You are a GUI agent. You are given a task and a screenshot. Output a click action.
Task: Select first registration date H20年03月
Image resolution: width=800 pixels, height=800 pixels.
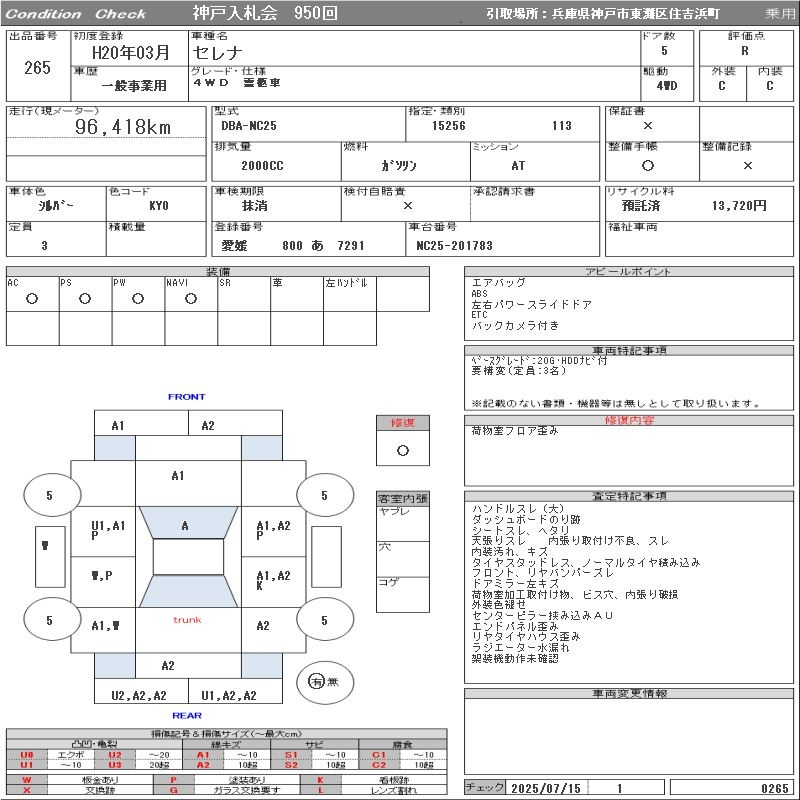[x=131, y=53]
